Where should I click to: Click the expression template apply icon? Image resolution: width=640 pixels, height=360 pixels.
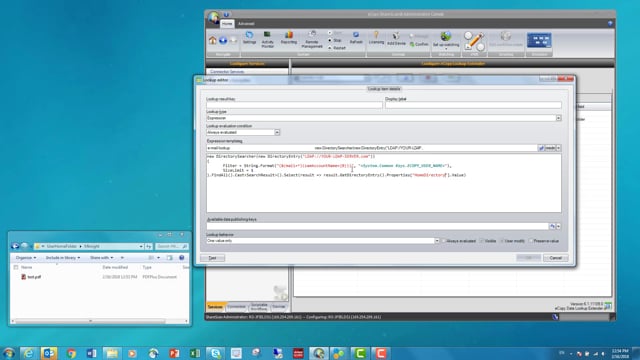tap(541, 148)
